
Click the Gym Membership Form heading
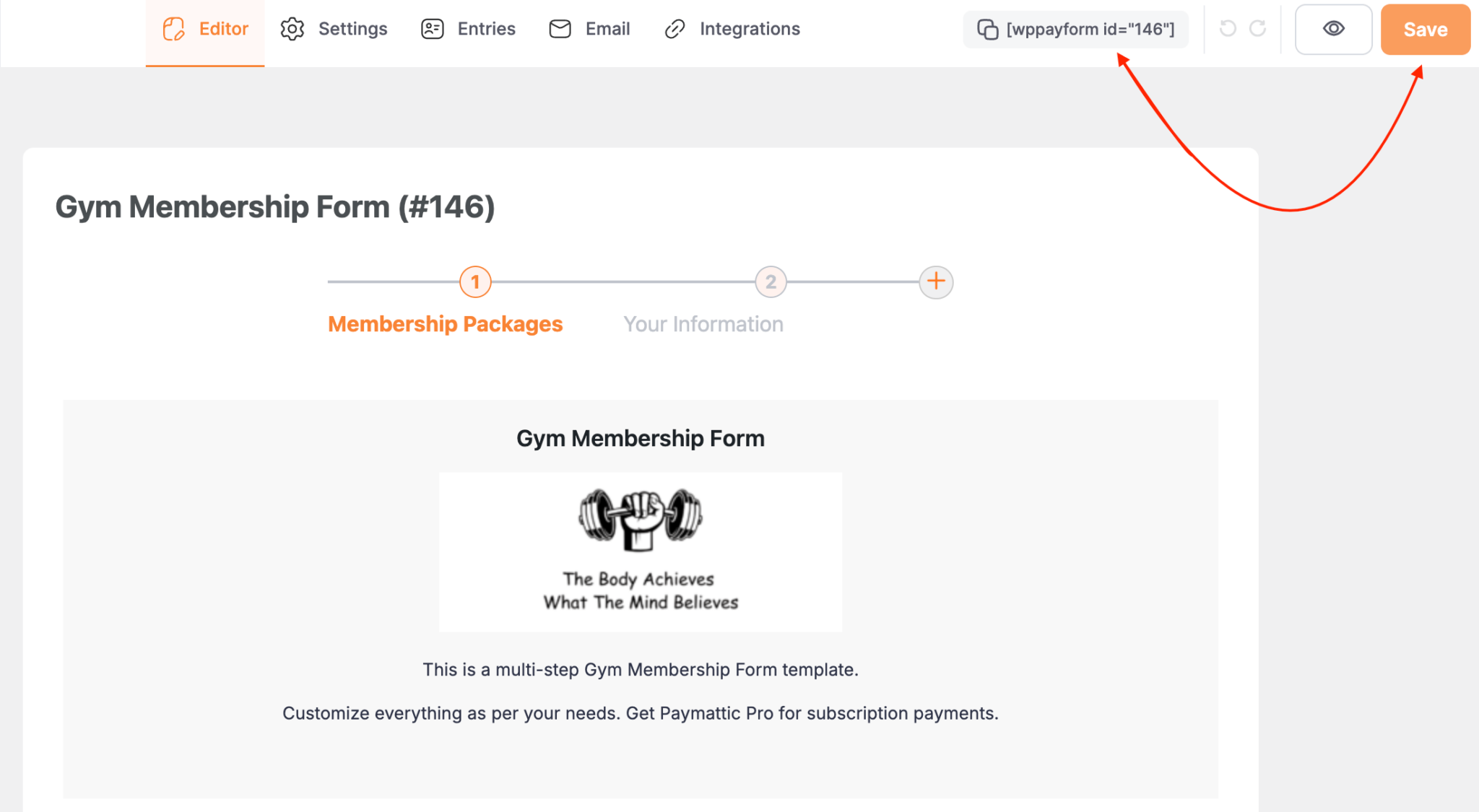(640, 437)
